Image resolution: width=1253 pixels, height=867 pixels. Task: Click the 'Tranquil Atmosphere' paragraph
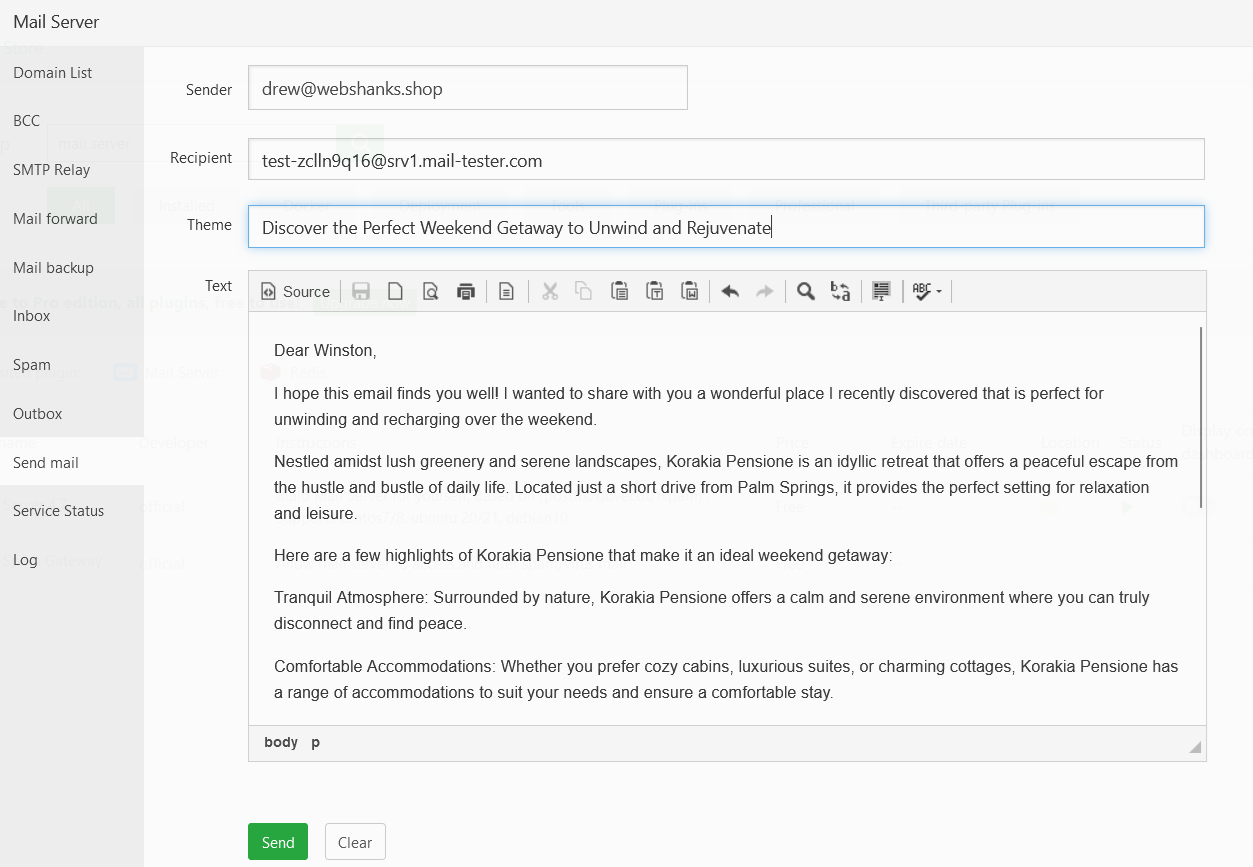pyautogui.click(x=712, y=610)
